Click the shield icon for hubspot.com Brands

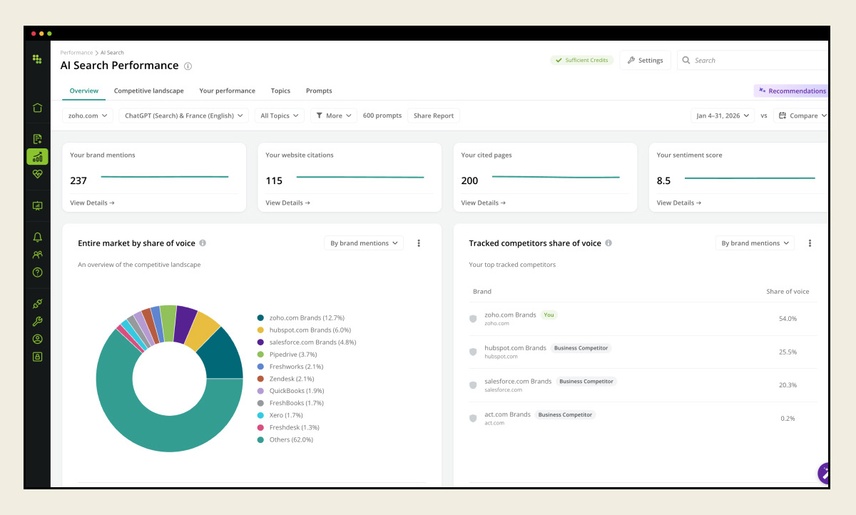473,352
